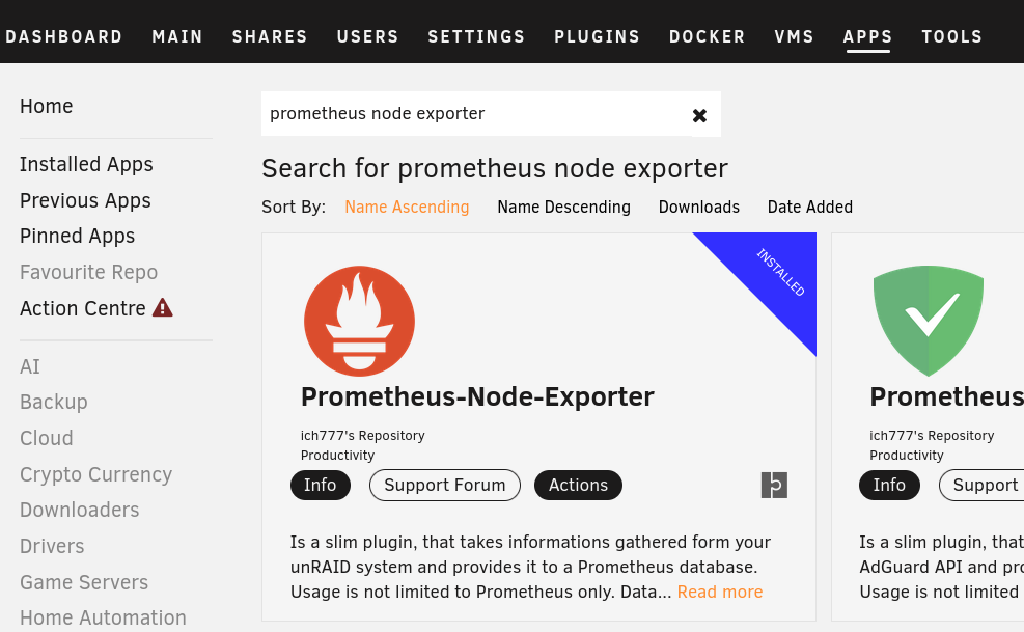Browse the Game Servers category
The width and height of the screenshot is (1024, 632).
(83, 582)
